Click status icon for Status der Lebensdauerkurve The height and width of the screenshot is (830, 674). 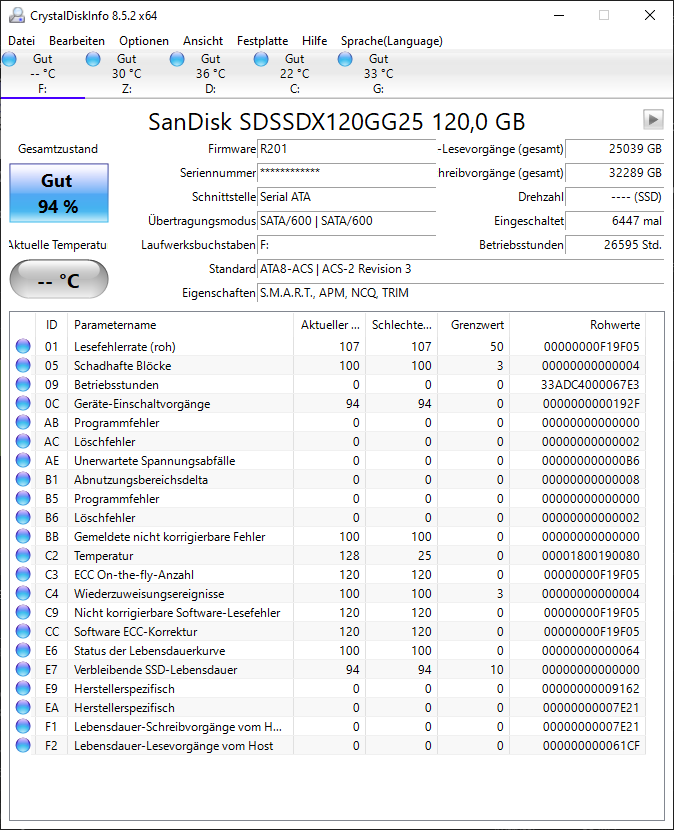pos(23,651)
